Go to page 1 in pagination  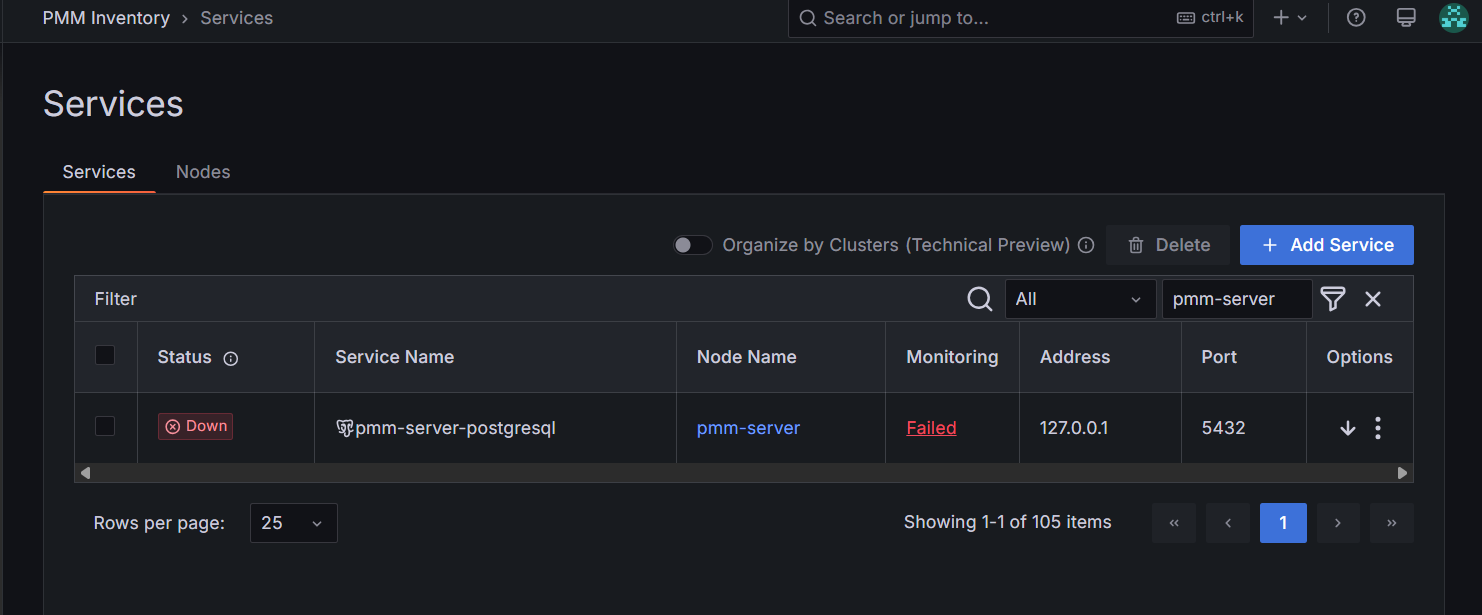pyautogui.click(x=1283, y=523)
